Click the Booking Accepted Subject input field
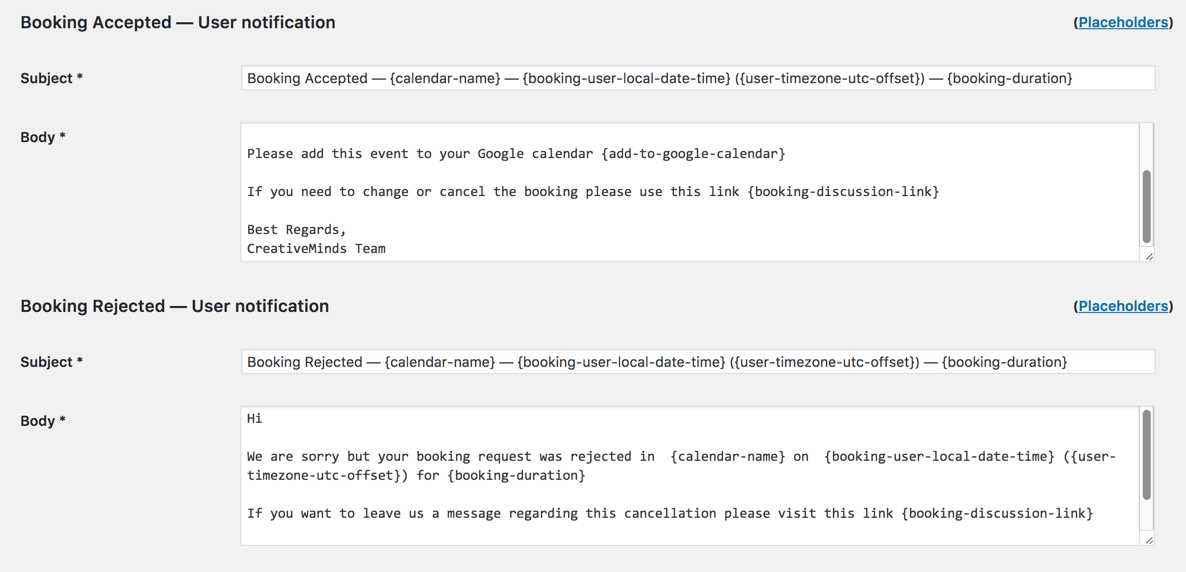 (697, 78)
